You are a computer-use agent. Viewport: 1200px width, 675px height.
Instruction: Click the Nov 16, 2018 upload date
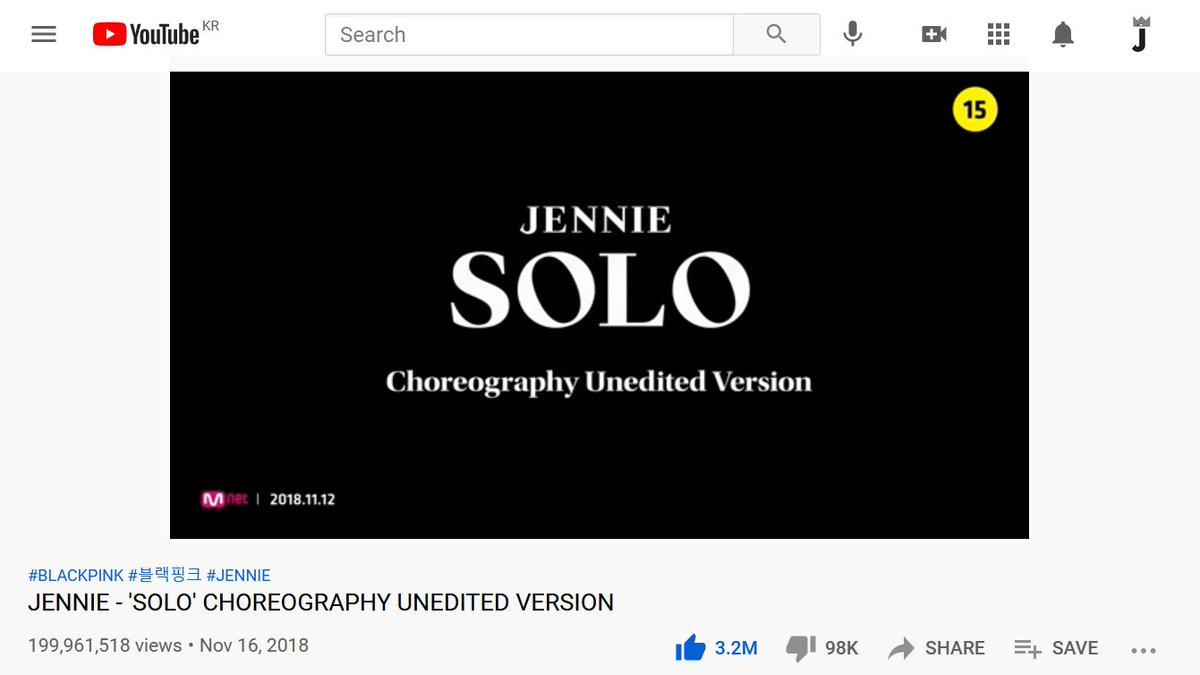point(254,645)
